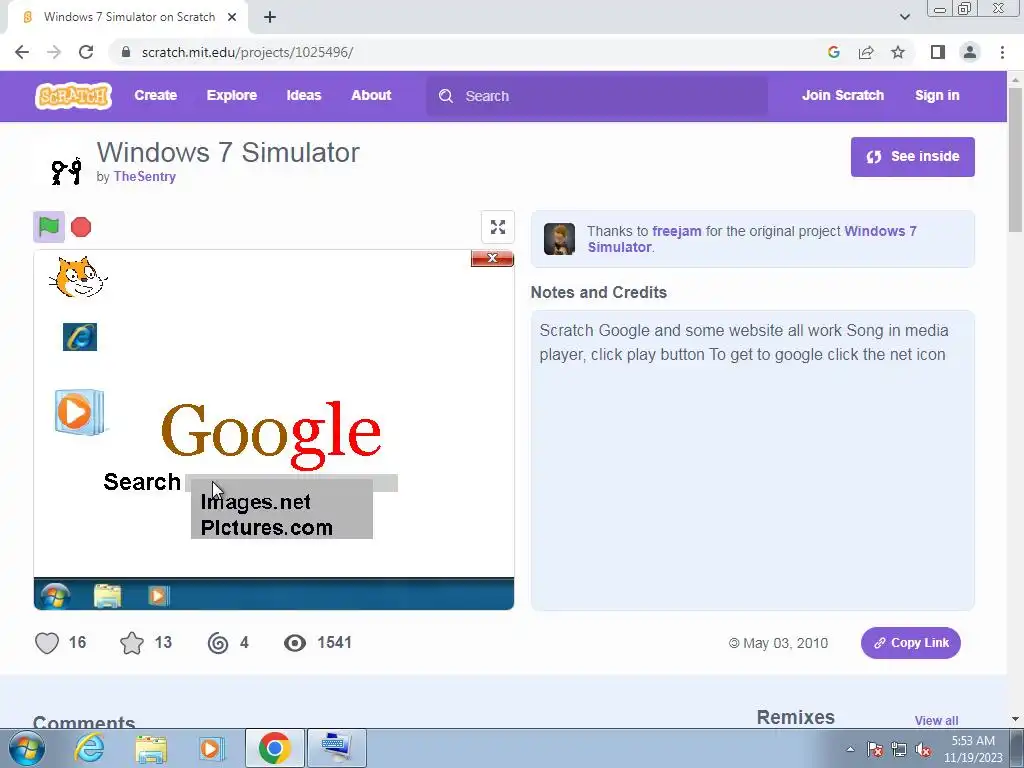Click the green flag to start project
Viewport: 1024px width, 768px height.
tap(49, 227)
